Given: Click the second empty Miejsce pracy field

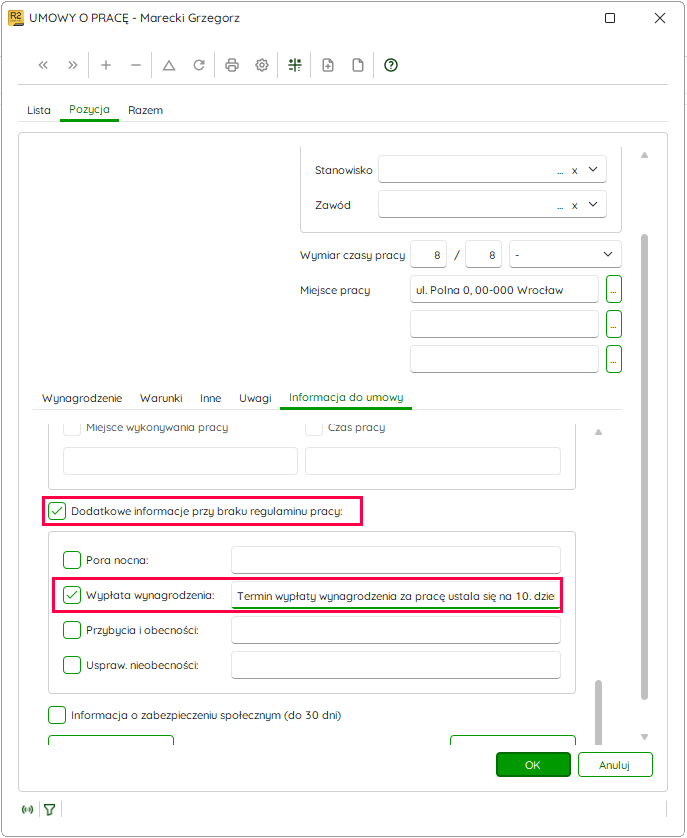Looking at the screenshot, I should click(504, 324).
